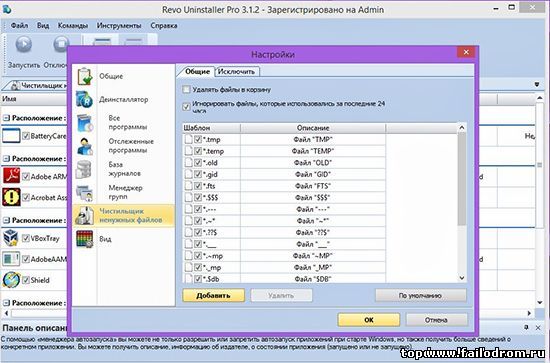
Task: Uncheck the *.~mp pattern checkbox
Action: [198, 255]
